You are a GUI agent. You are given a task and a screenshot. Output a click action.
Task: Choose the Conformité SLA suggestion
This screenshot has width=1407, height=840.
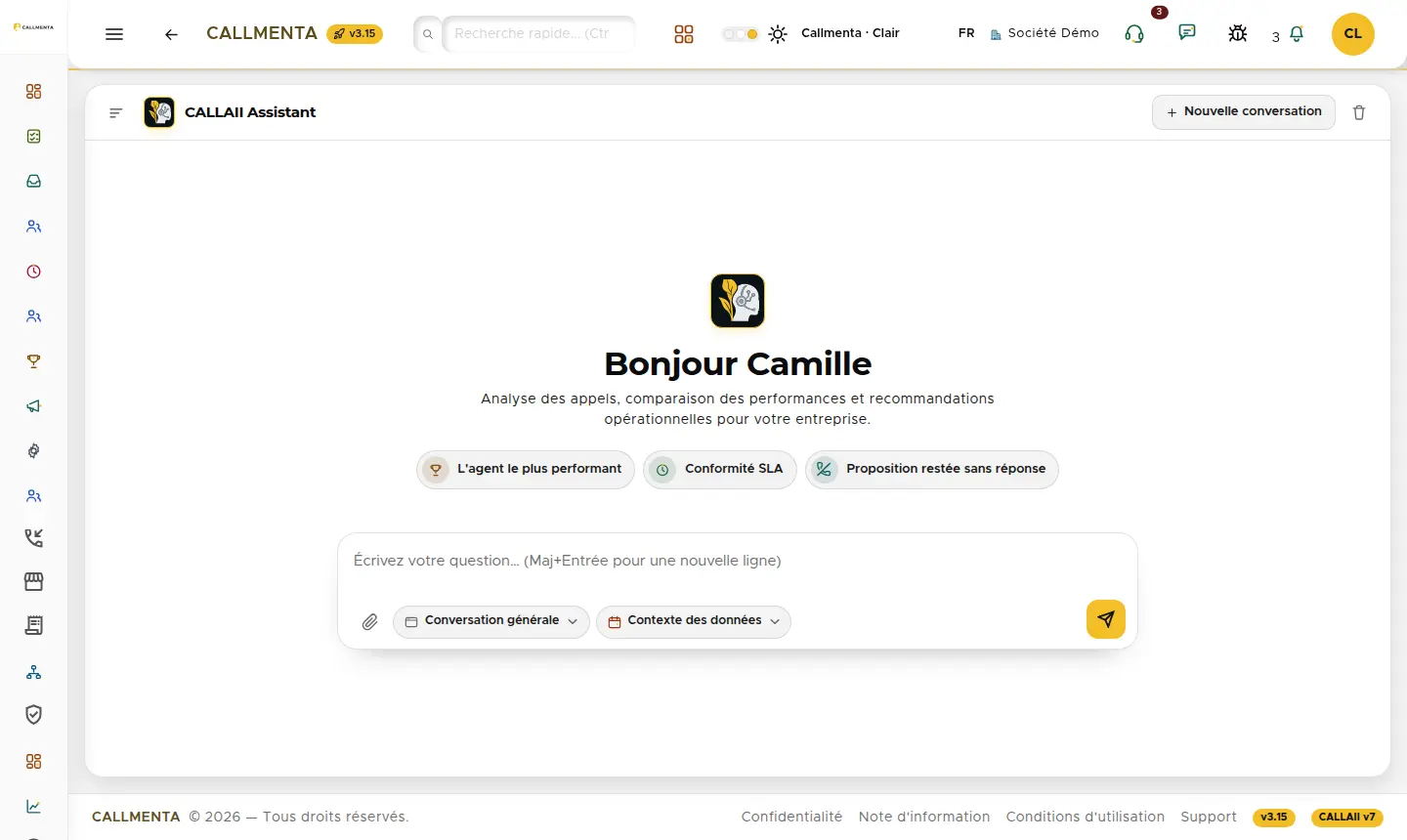point(720,470)
